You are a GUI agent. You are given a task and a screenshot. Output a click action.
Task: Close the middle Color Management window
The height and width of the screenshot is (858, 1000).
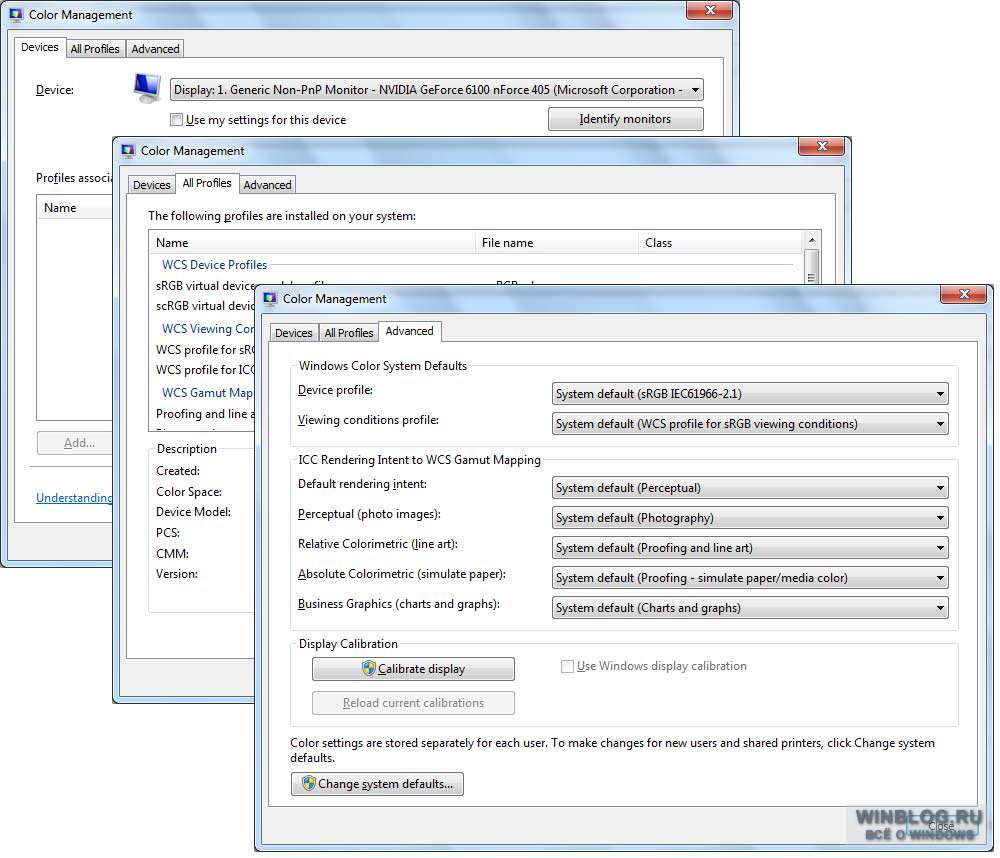(x=822, y=146)
